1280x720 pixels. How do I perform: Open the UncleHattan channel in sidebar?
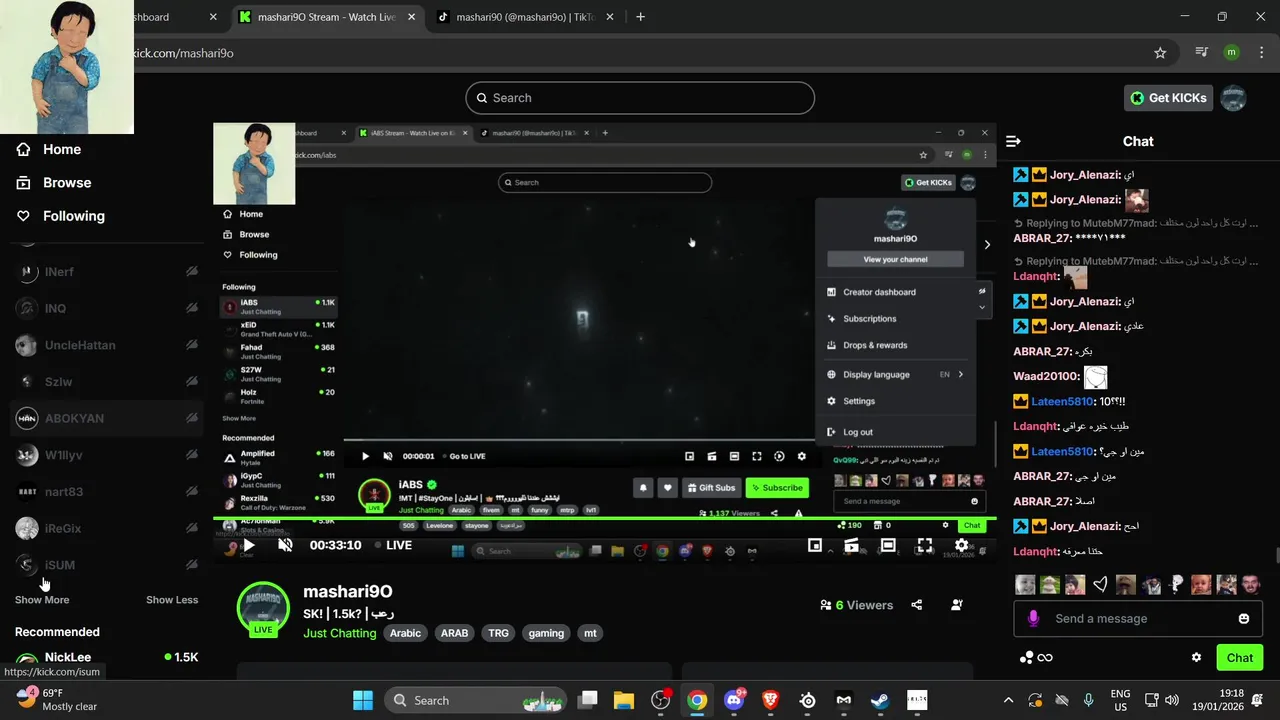point(107,345)
